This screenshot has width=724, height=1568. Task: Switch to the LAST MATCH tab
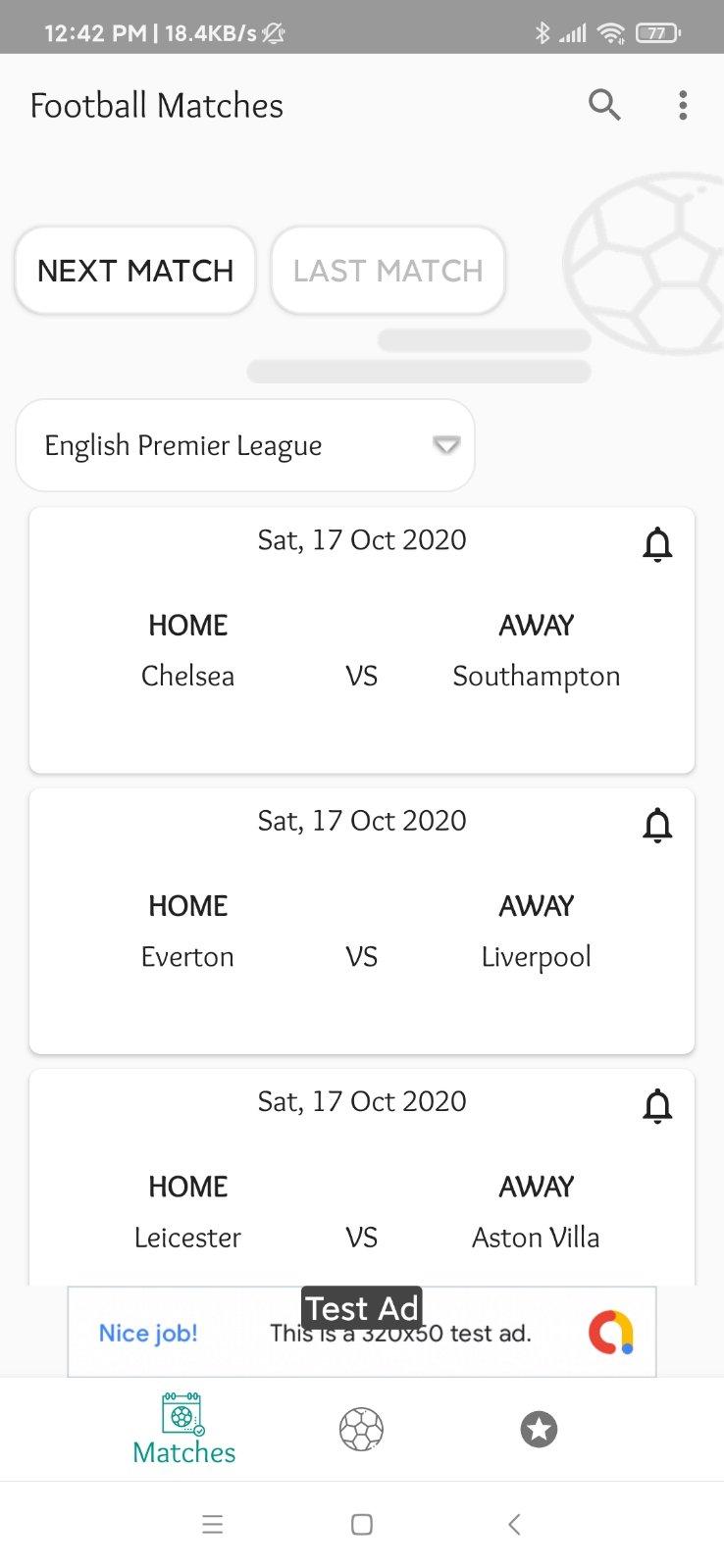[x=388, y=271]
